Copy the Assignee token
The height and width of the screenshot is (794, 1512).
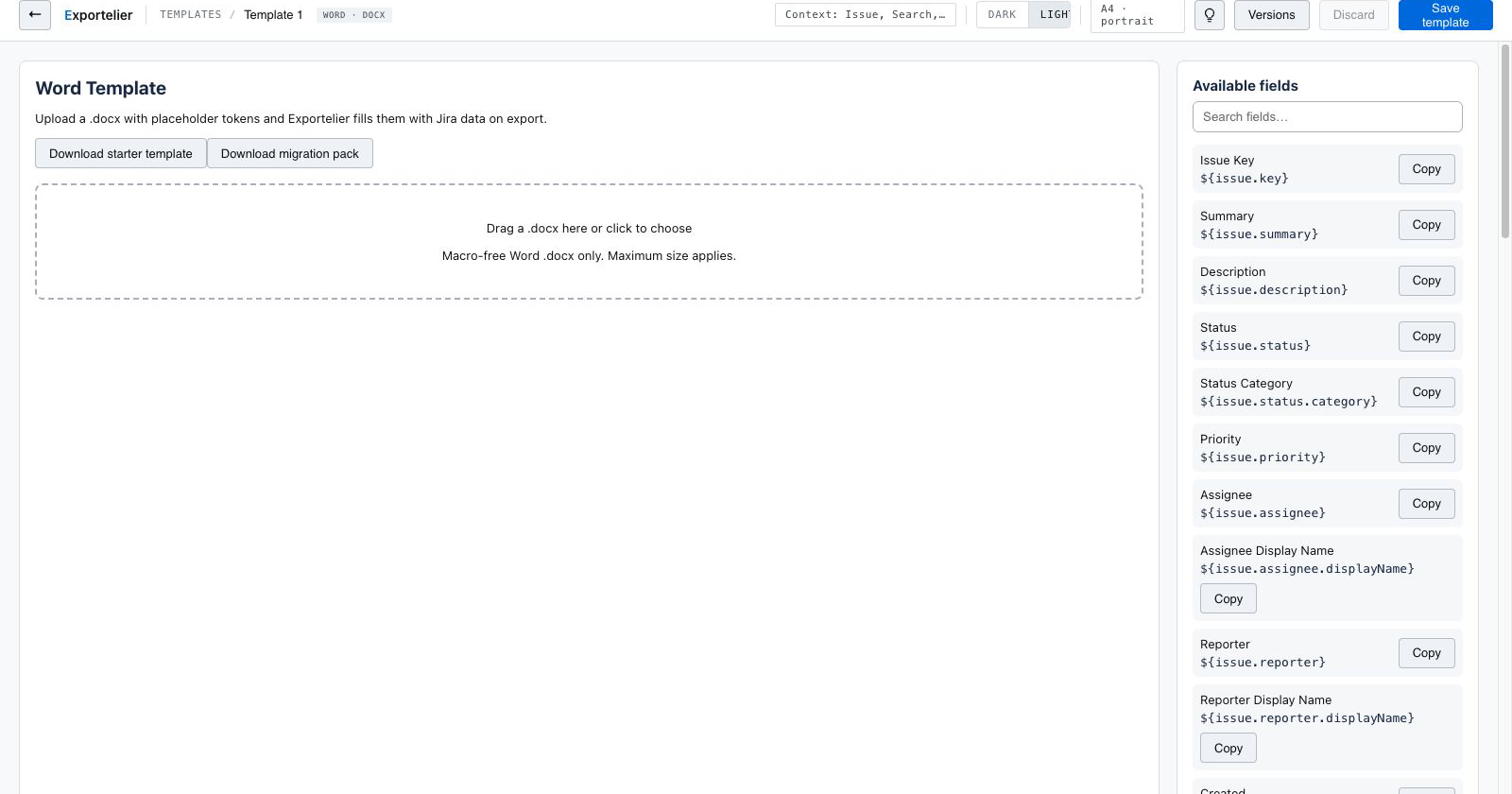pos(1427,504)
